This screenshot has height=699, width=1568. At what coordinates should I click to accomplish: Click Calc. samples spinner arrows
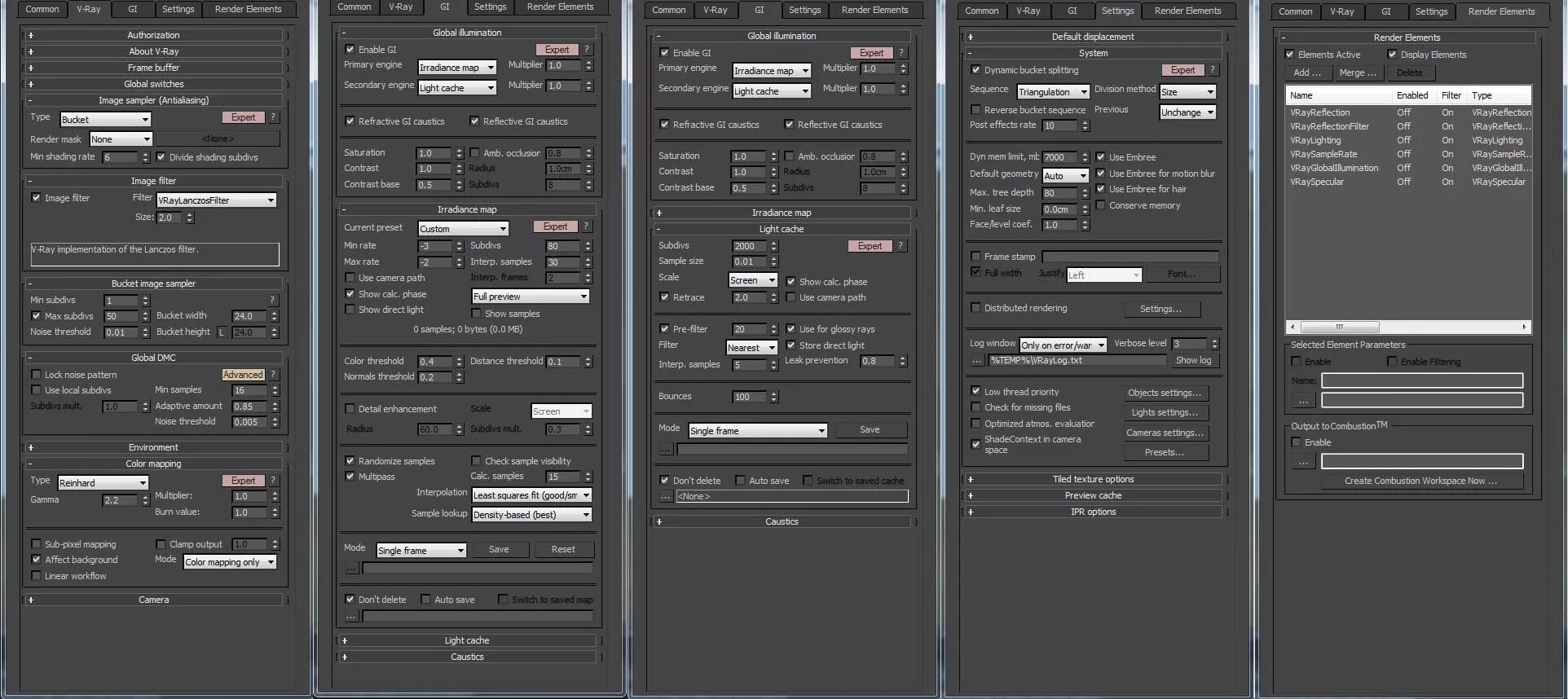tap(588, 477)
